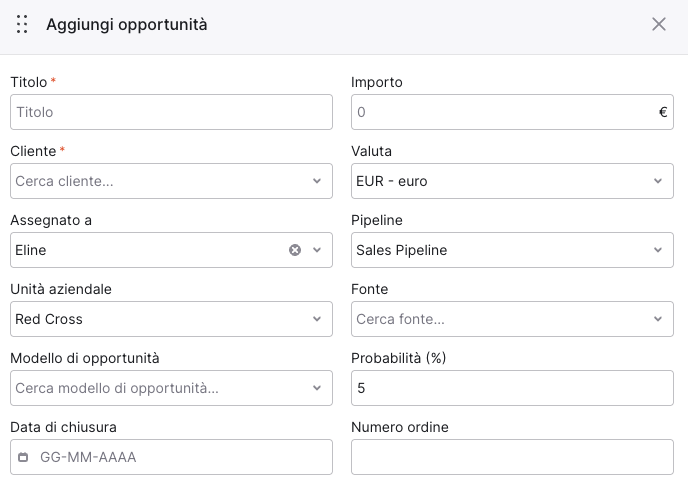
Task: Open the Assegnato a dropdown arrow
Action: [x=317, y=250]
